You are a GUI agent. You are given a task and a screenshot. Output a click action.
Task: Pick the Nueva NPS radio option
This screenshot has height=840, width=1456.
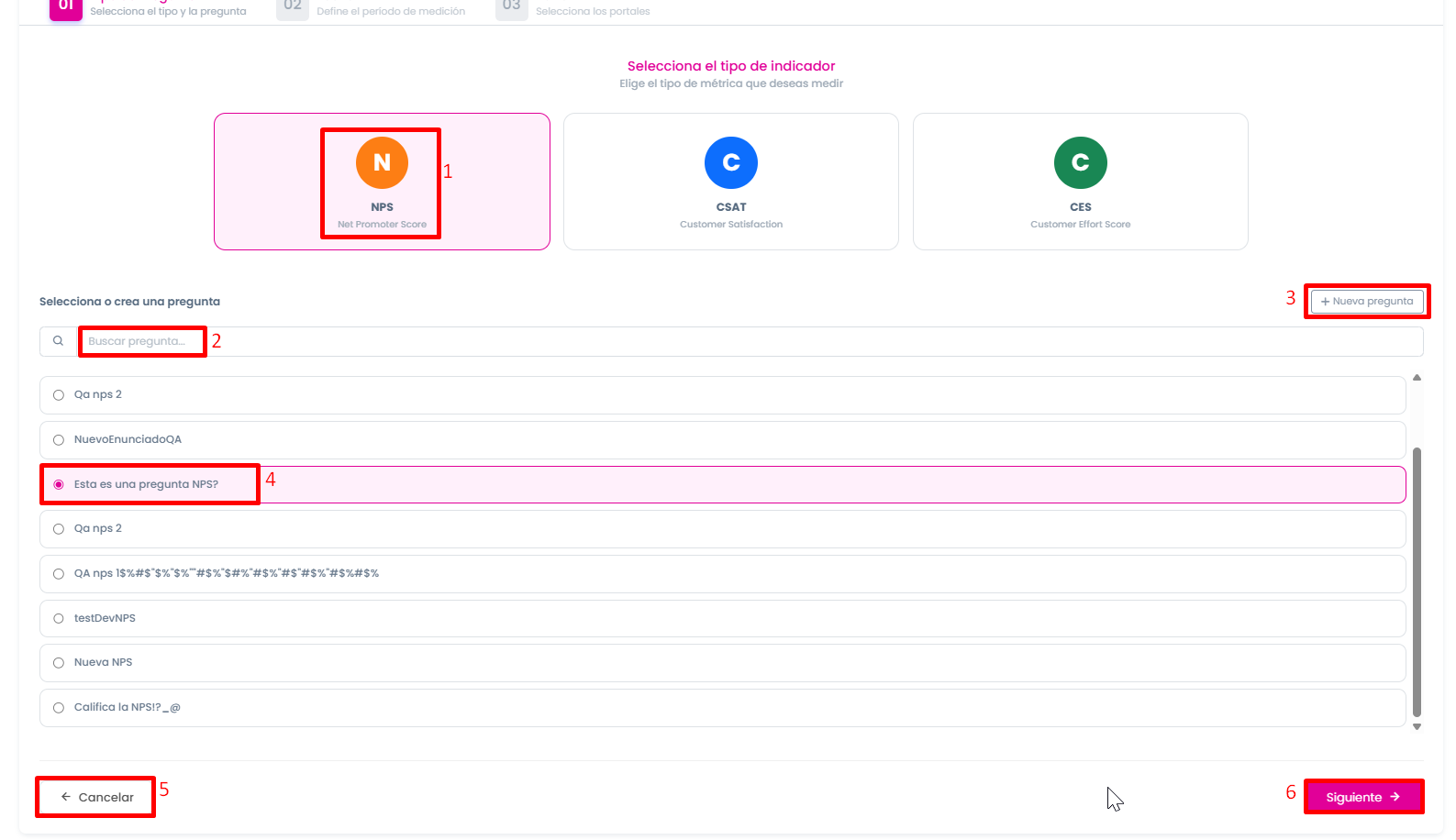59,663
